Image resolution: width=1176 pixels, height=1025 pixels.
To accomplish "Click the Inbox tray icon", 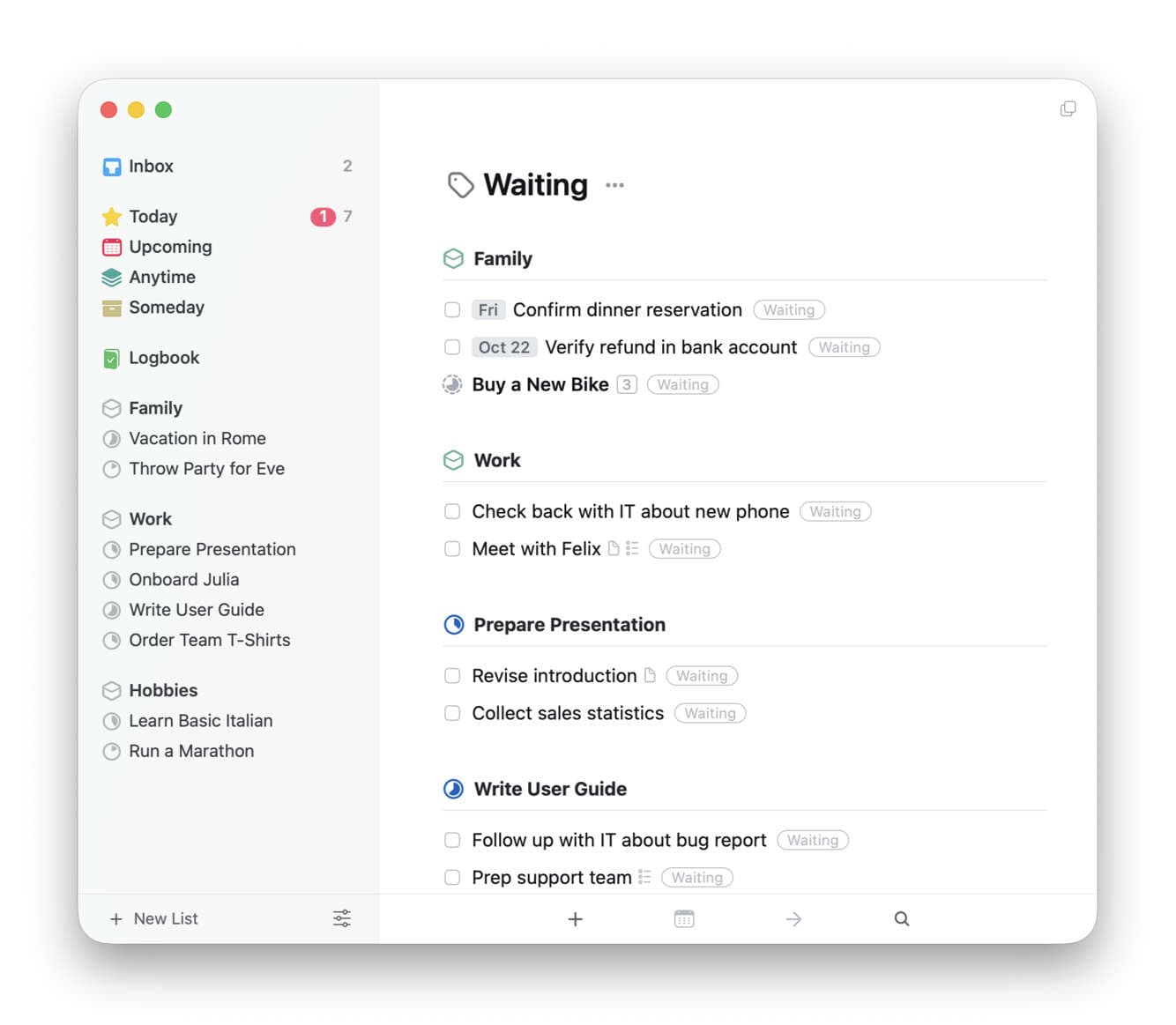I will pyautogui.click(x=112, y=167).
